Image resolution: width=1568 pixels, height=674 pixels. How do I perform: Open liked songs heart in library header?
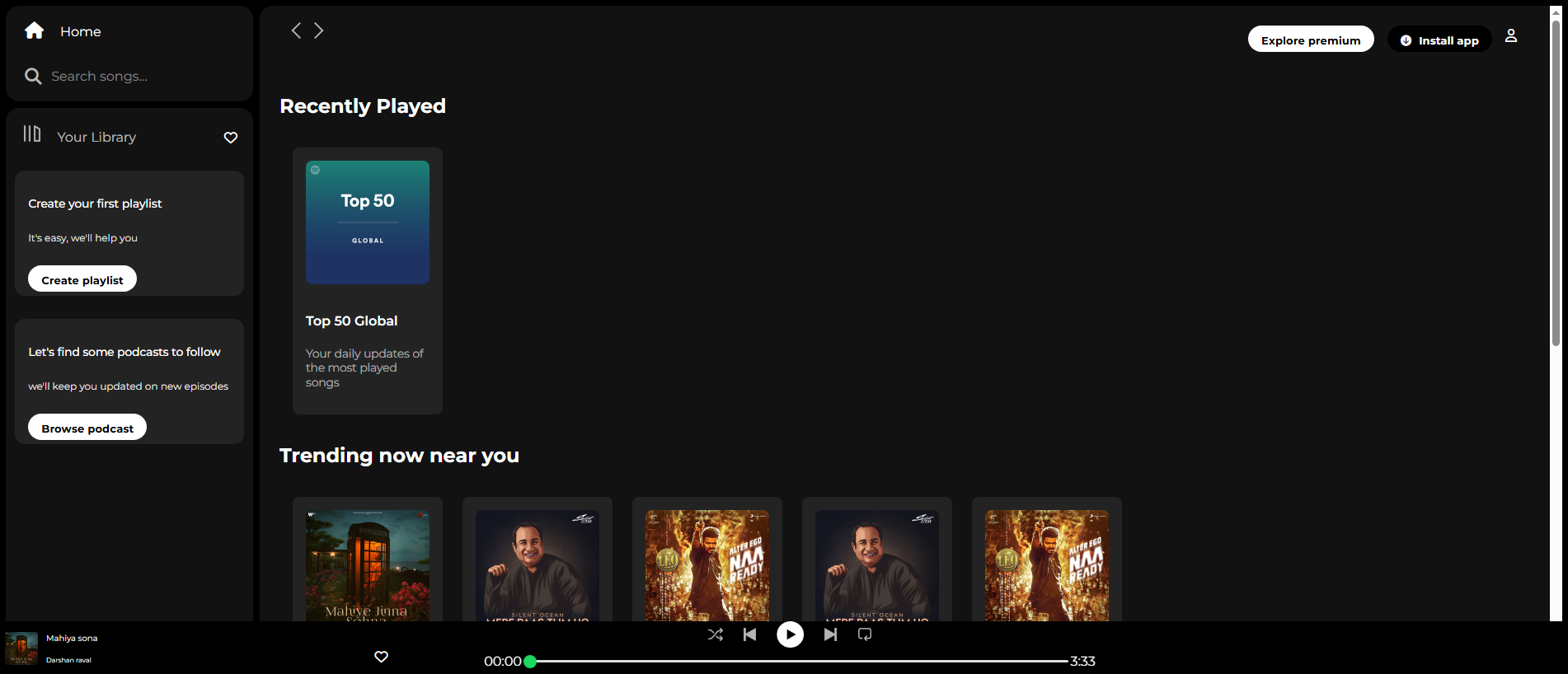[x=231, y=138]
